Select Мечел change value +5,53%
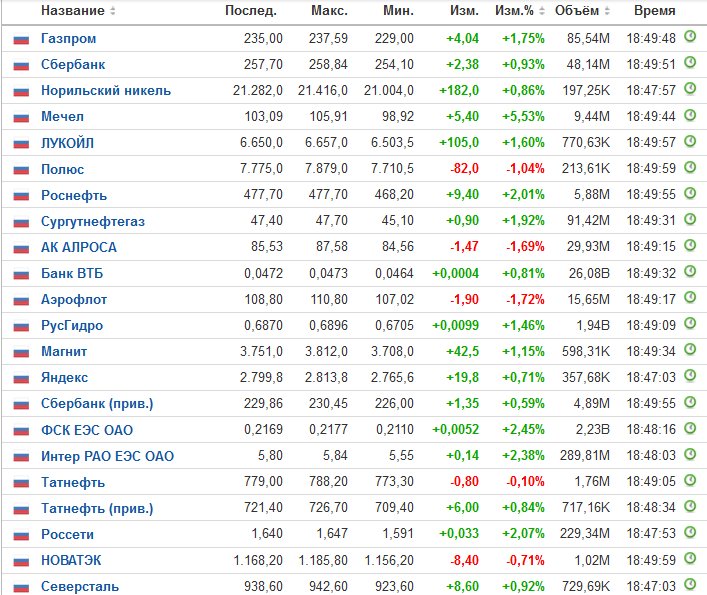The width and height of the screenshot is (707, 595). 523,117
